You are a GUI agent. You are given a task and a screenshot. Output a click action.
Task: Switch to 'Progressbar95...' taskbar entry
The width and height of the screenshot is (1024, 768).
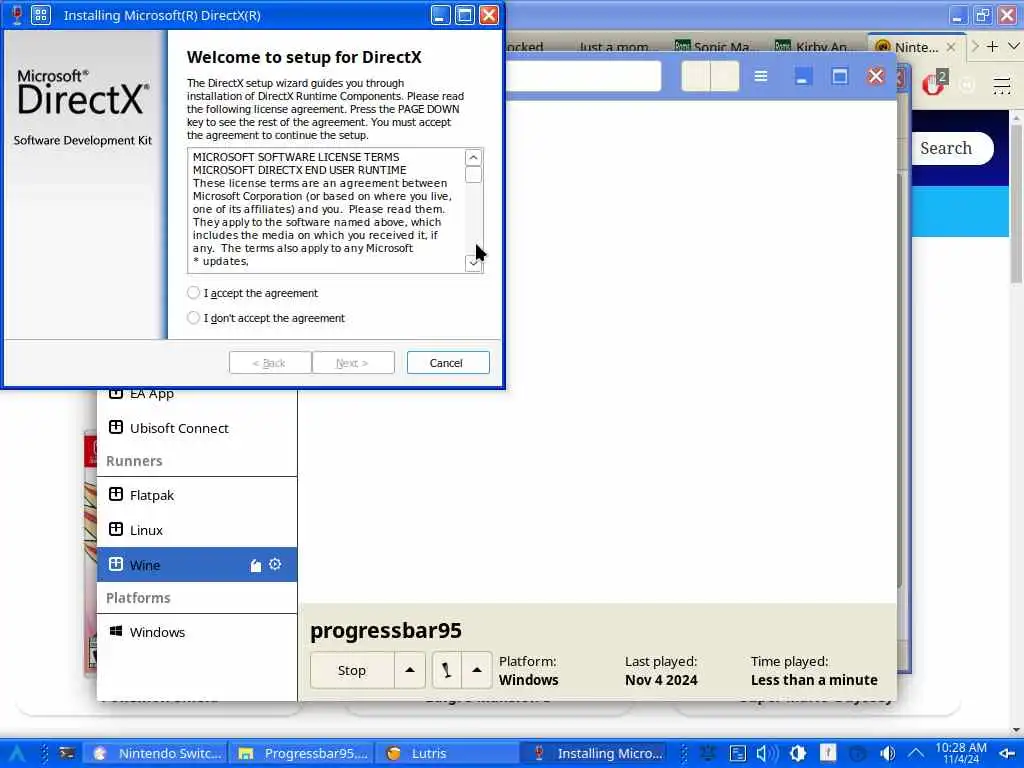click(x=302, y=754)
